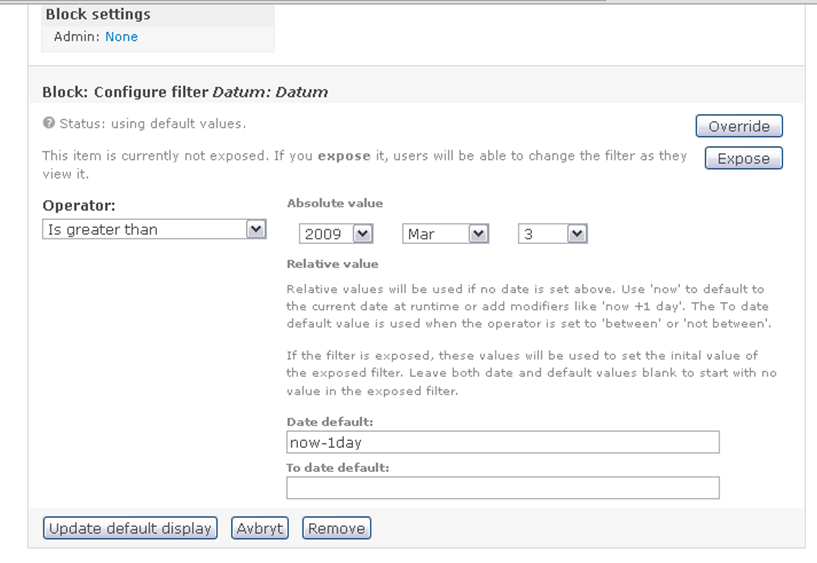Click Update default display button
Screen dimensions: 817x563
[130, 528]
